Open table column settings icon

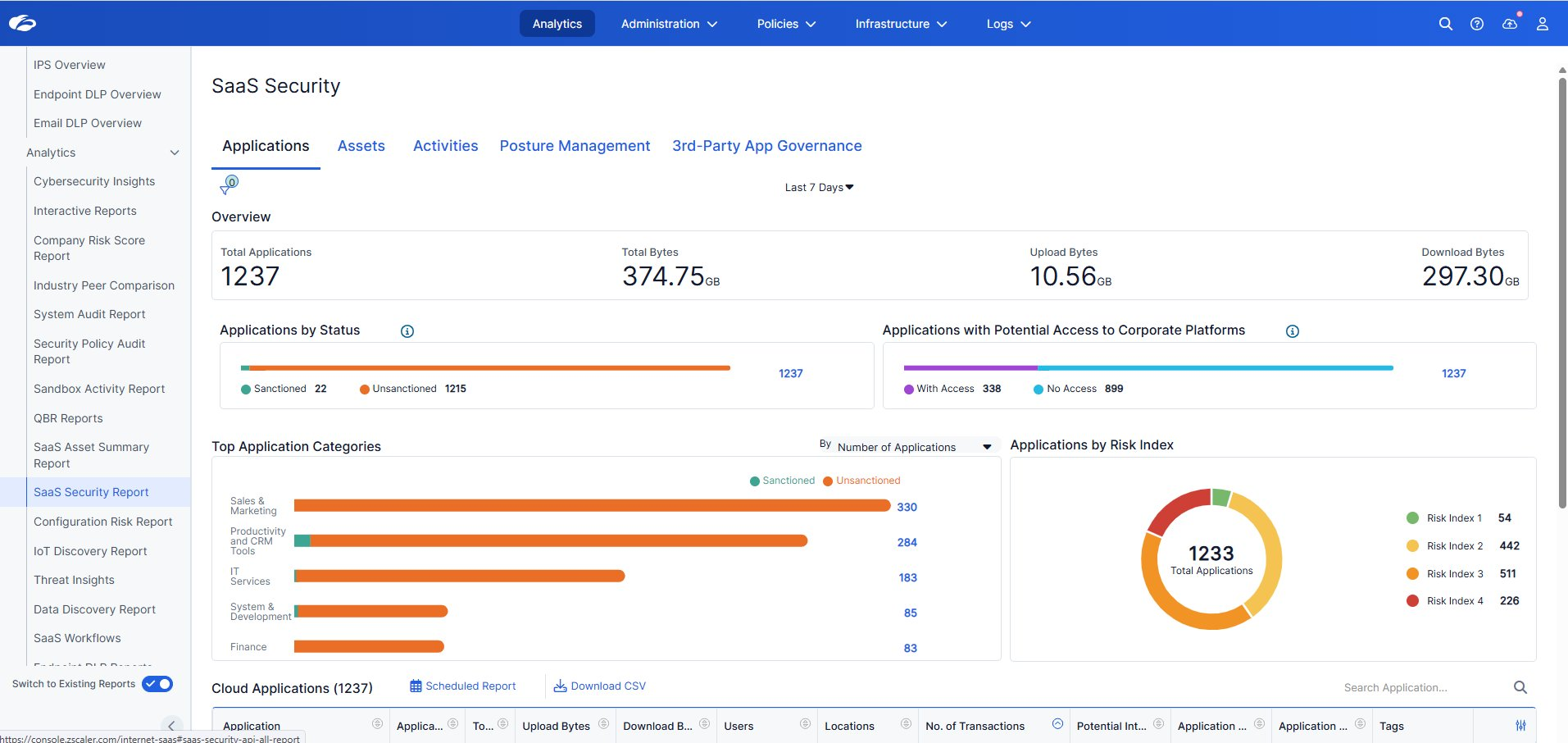click(1520, 726)
